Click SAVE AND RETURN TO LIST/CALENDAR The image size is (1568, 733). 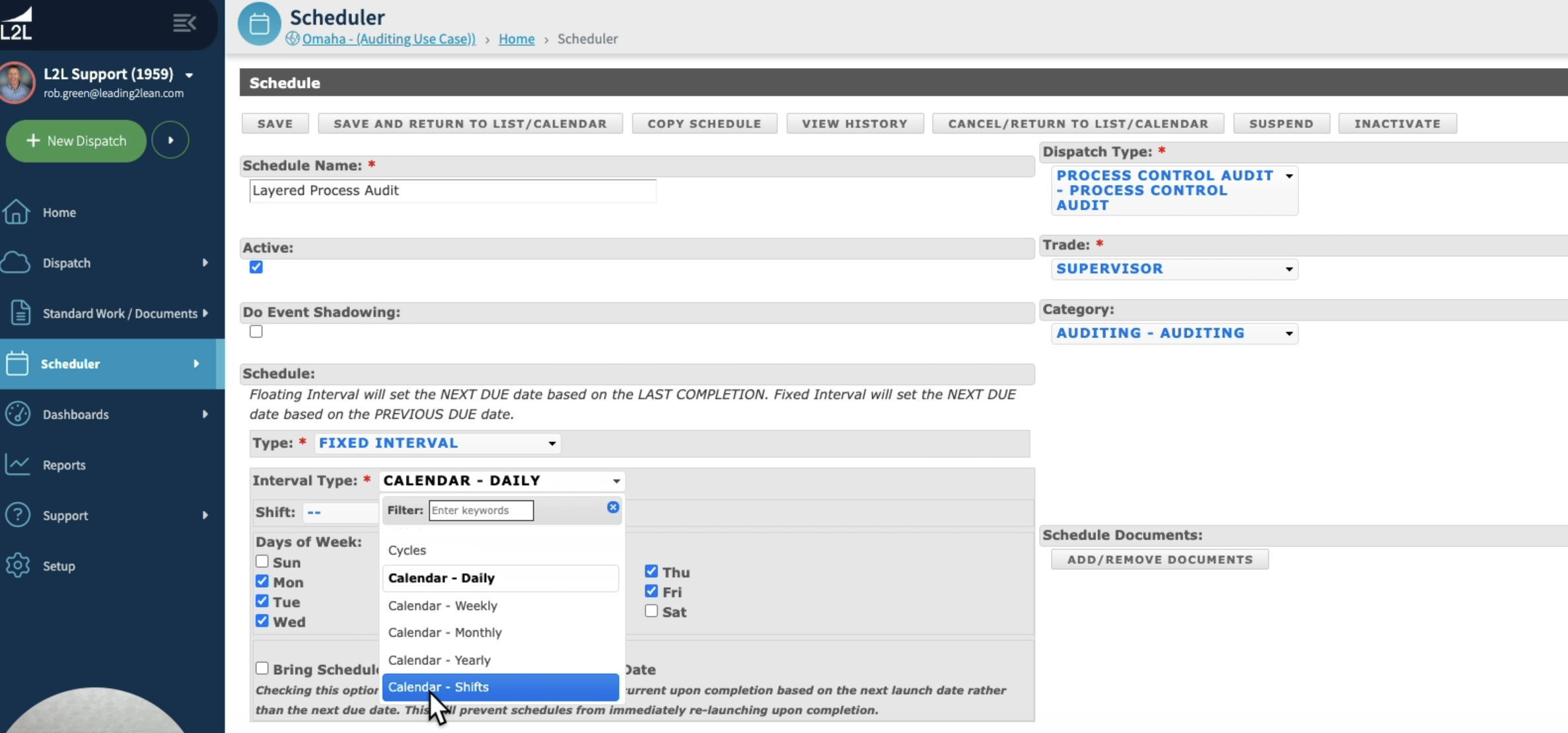point(470,123)
